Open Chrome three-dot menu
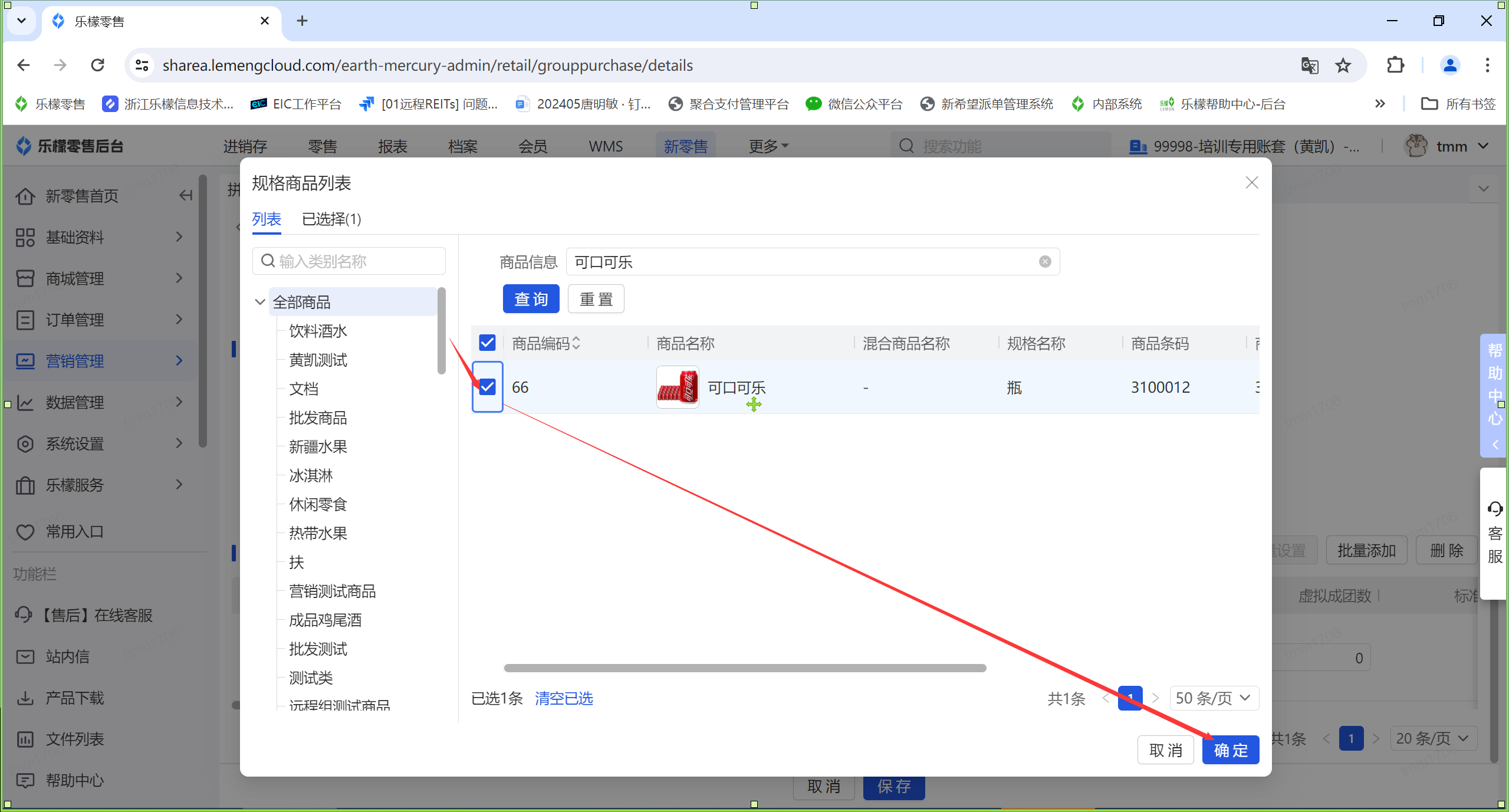The height and width of the screenshot is (812, 1509). (x=1487, y=65)
